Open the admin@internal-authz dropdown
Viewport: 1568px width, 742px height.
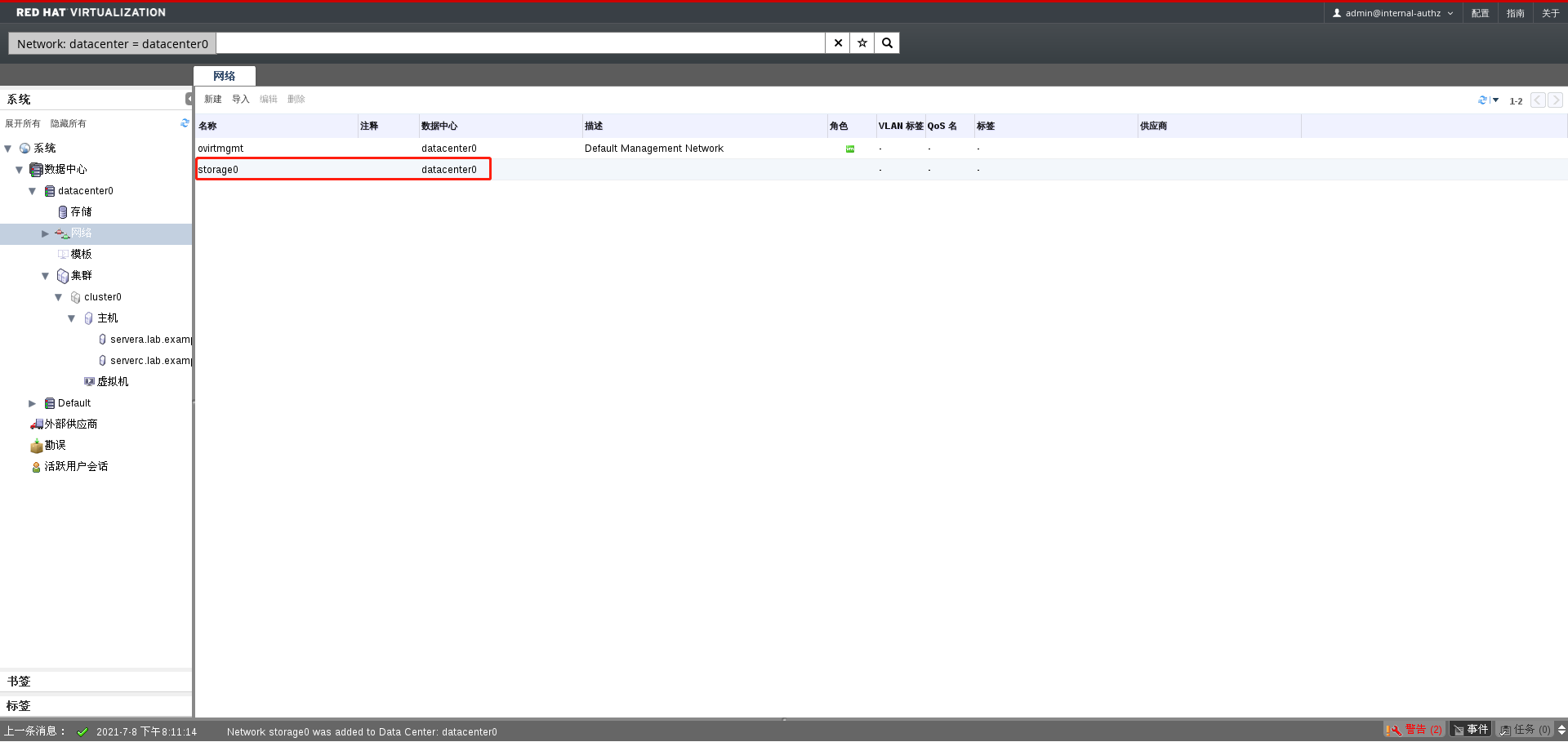(x=1450, y=13)
